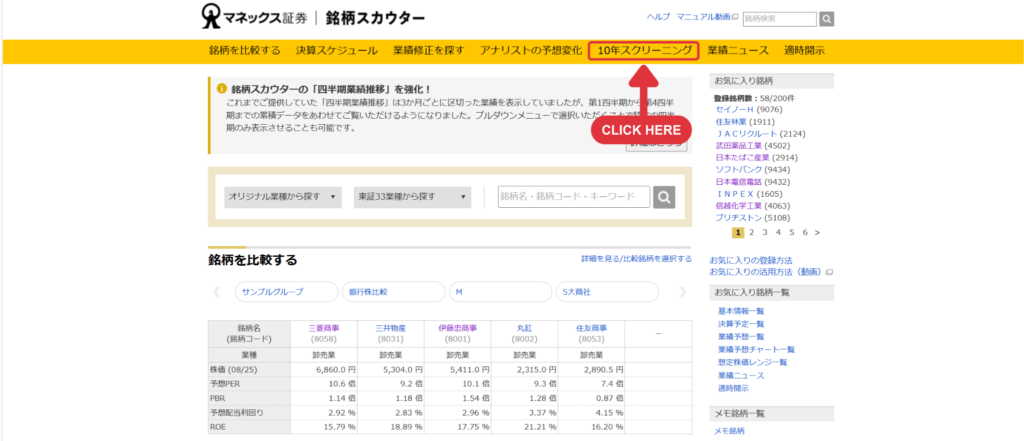Open 丸紅 in the comparison table
1024x441 pixels.
pos(524,328)
